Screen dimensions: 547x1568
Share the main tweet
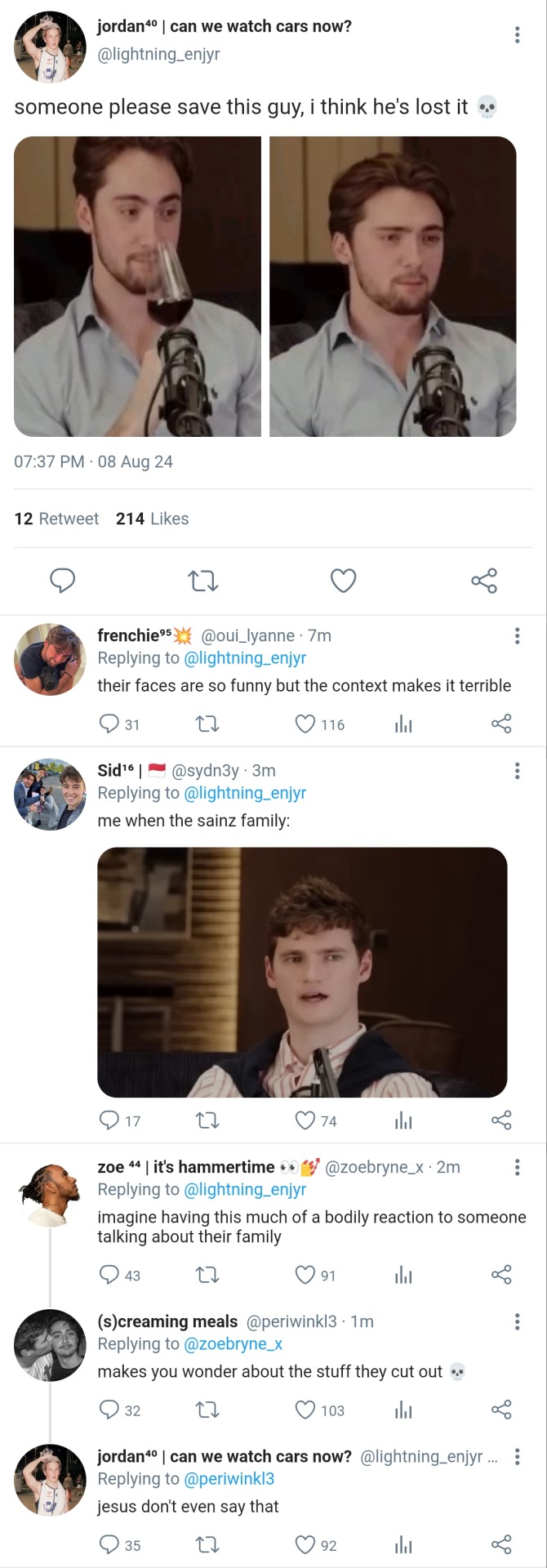click(x=484, y=581)
